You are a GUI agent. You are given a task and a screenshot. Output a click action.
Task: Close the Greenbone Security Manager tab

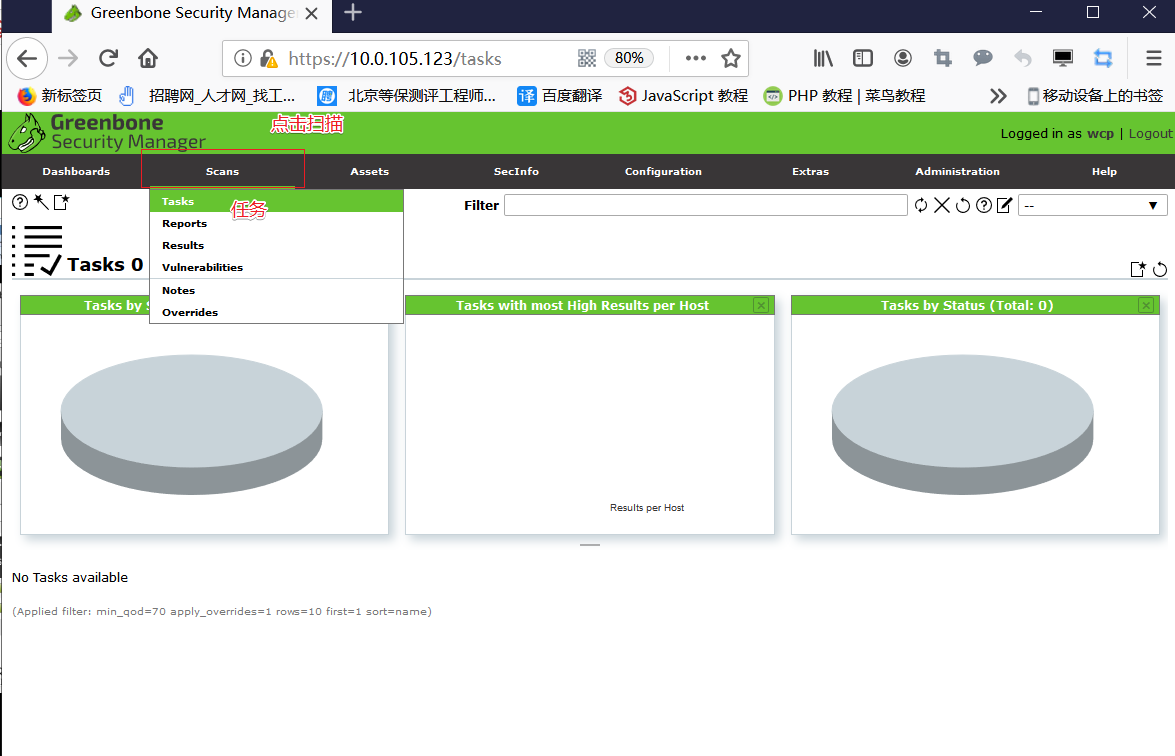(x=312, y=13)
